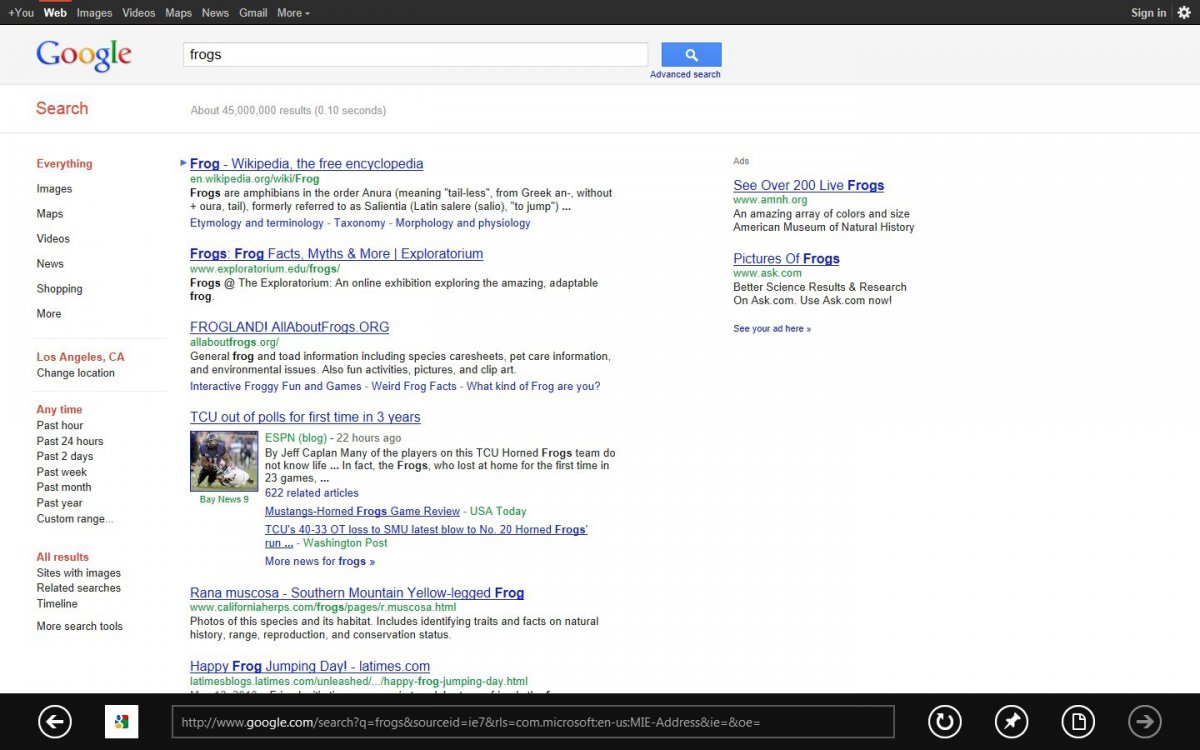Image resolution: width=1200 pixels, height=750 pixels.
Task: Open the page tools icon
Action: [x=1078, y=721]
